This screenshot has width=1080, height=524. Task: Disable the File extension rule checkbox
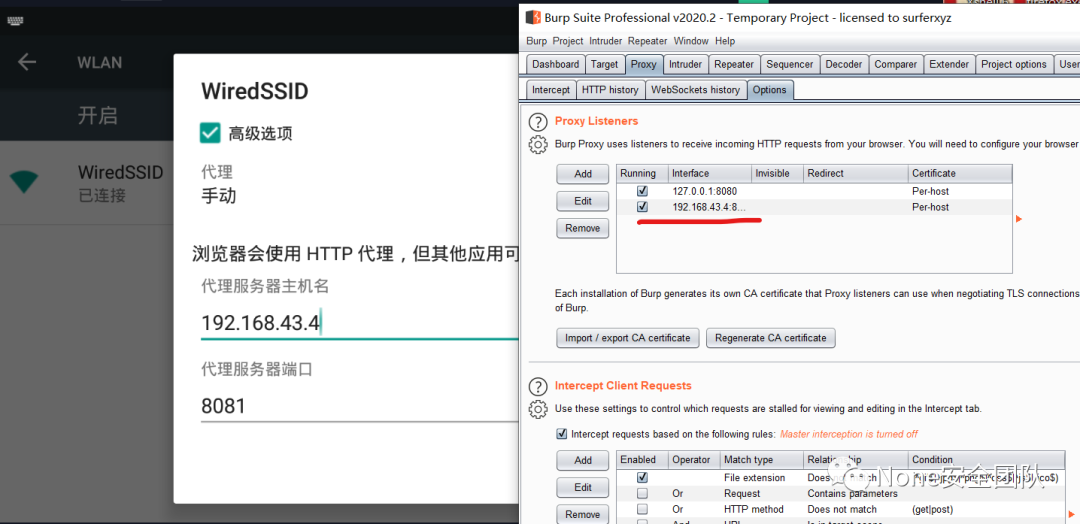pos(642,477)
